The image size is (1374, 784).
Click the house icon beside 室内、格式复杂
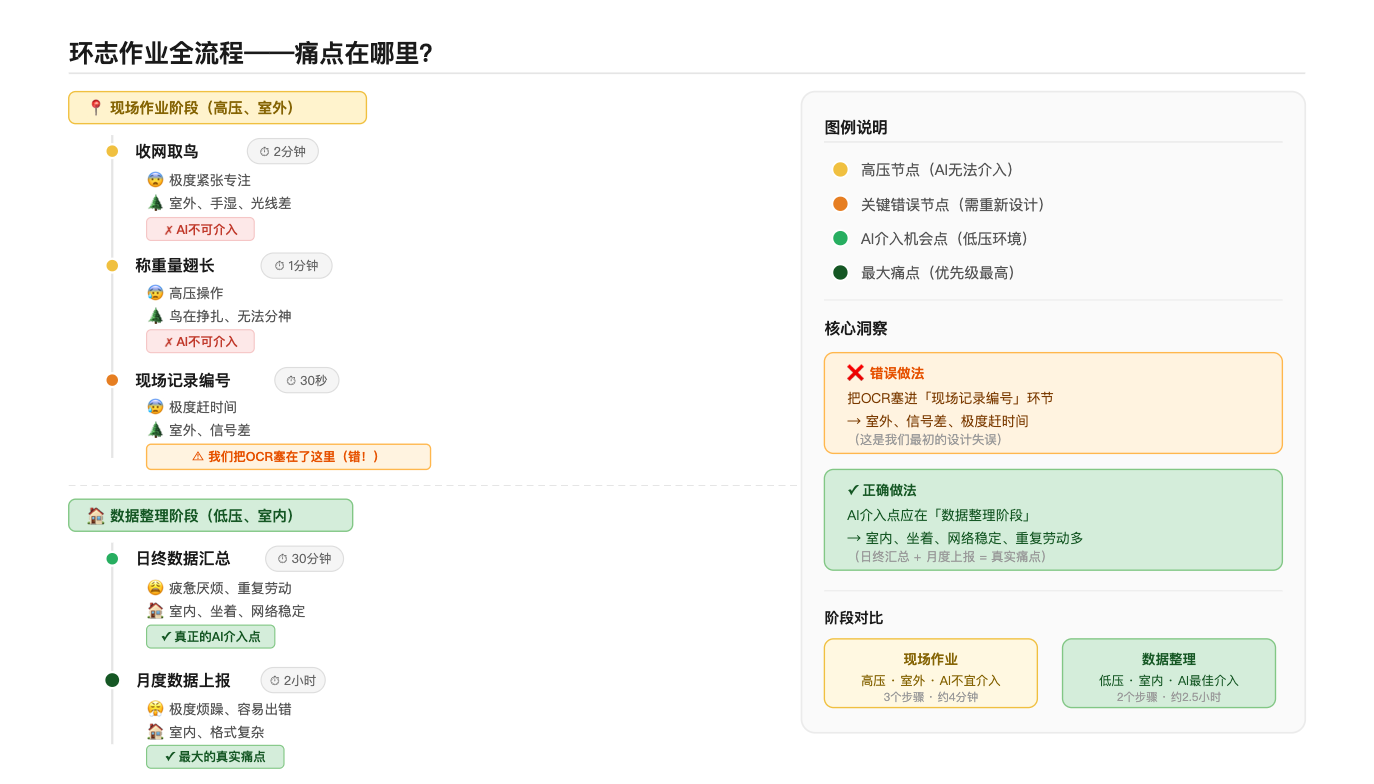155,732
